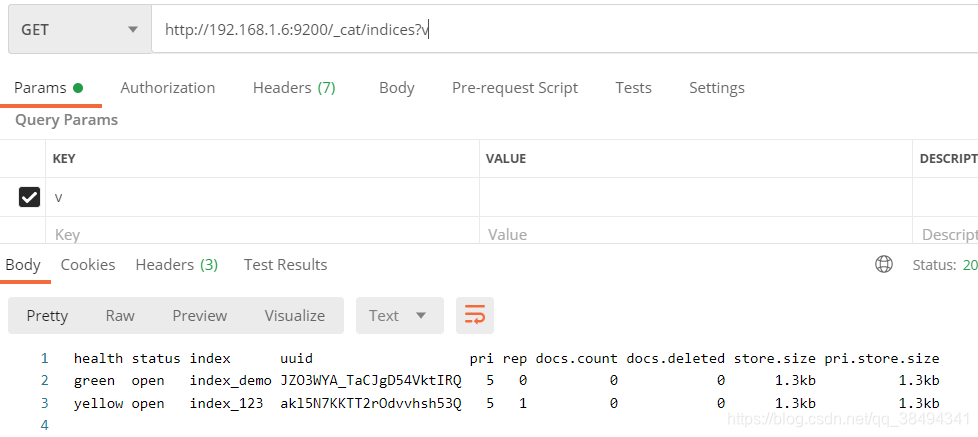Open the GET method dropdown
This screenshot has height=437, width=978.
[x=78, y=30]
